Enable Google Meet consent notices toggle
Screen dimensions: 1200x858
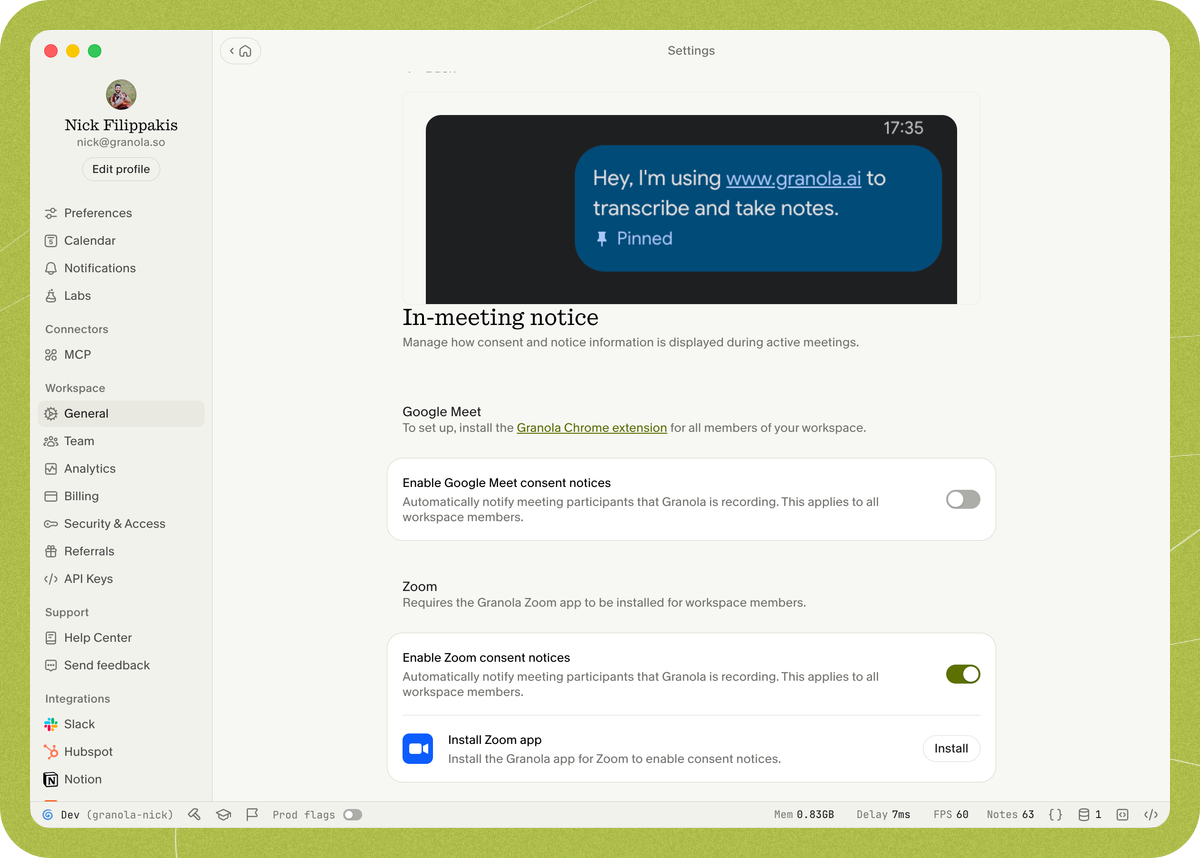click(x=963, y=499)
